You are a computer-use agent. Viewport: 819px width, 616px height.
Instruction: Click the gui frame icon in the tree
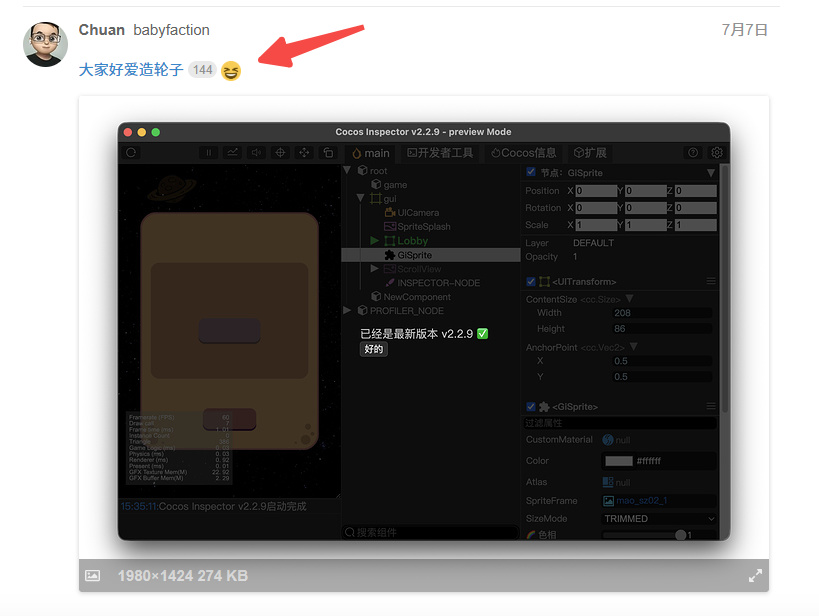tap(376, 199)
